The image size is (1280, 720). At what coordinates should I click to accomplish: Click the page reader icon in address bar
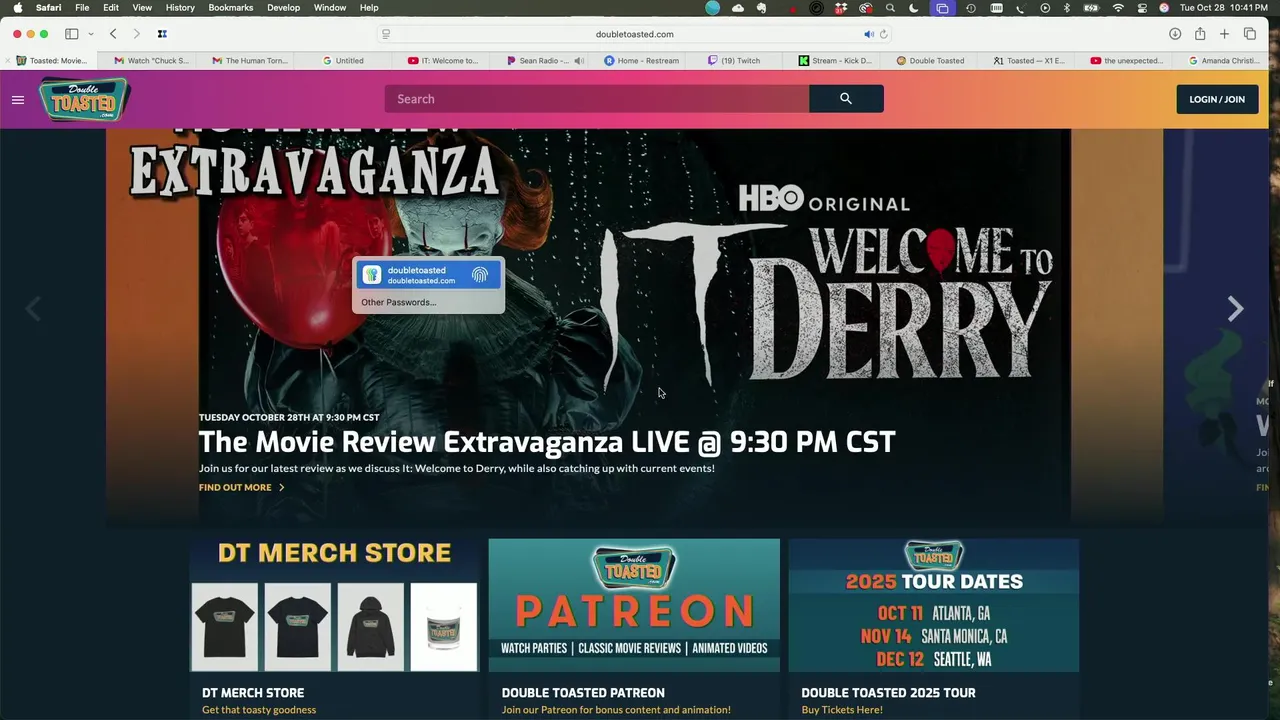[386, 34]
